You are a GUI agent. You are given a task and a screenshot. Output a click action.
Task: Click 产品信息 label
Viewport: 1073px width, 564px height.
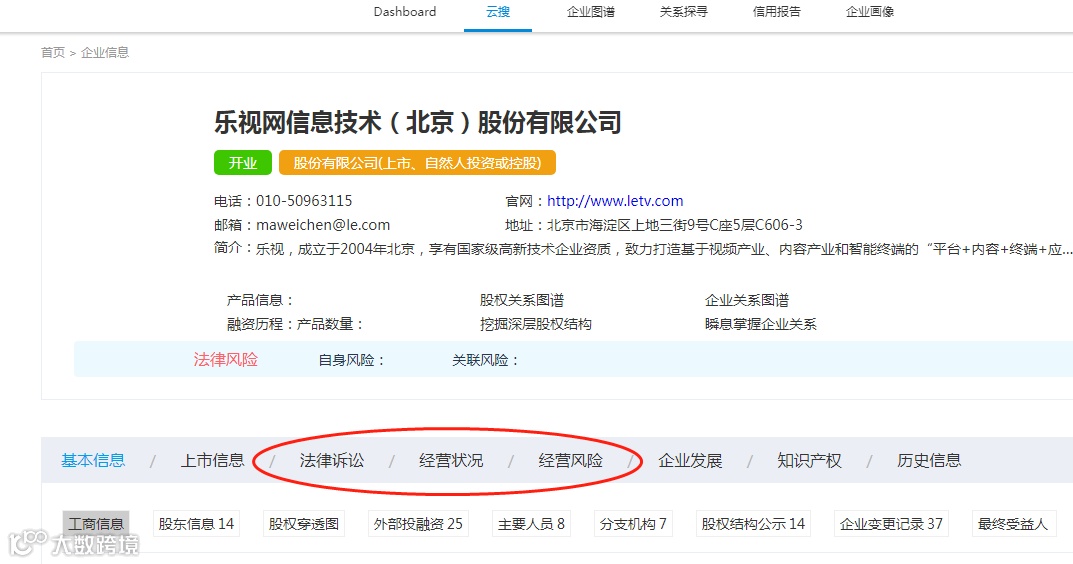tap(261, 300)
